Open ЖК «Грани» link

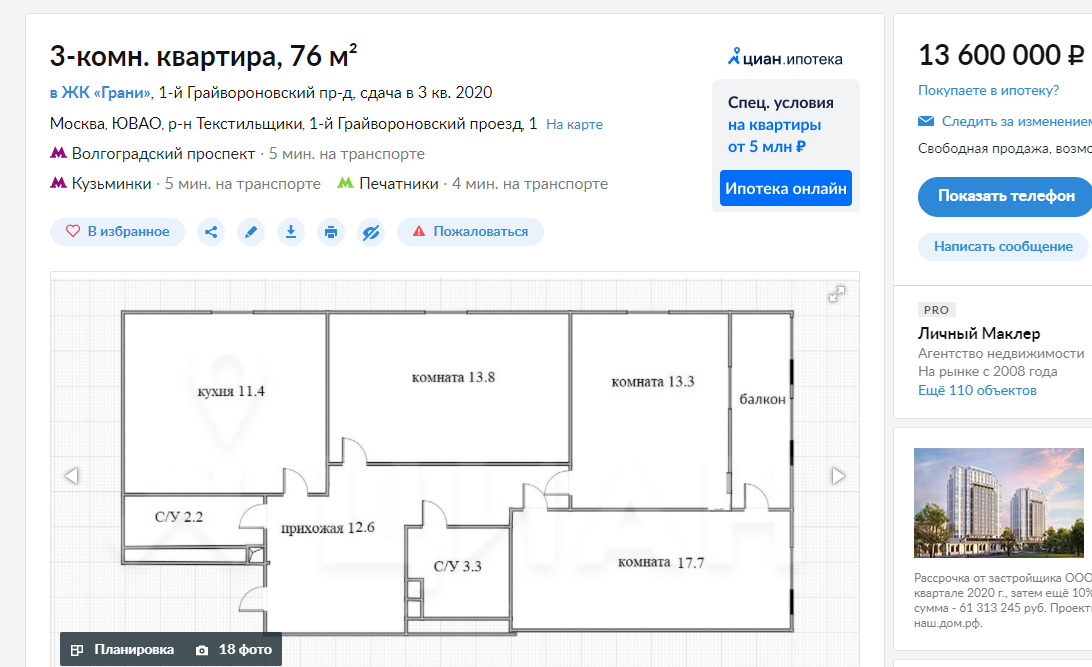(100, 93)
